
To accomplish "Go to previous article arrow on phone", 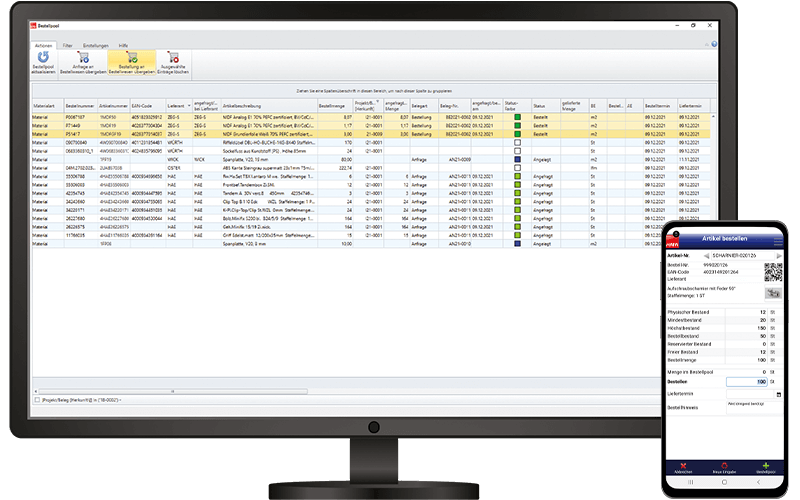I will click(x=707, y=256).
